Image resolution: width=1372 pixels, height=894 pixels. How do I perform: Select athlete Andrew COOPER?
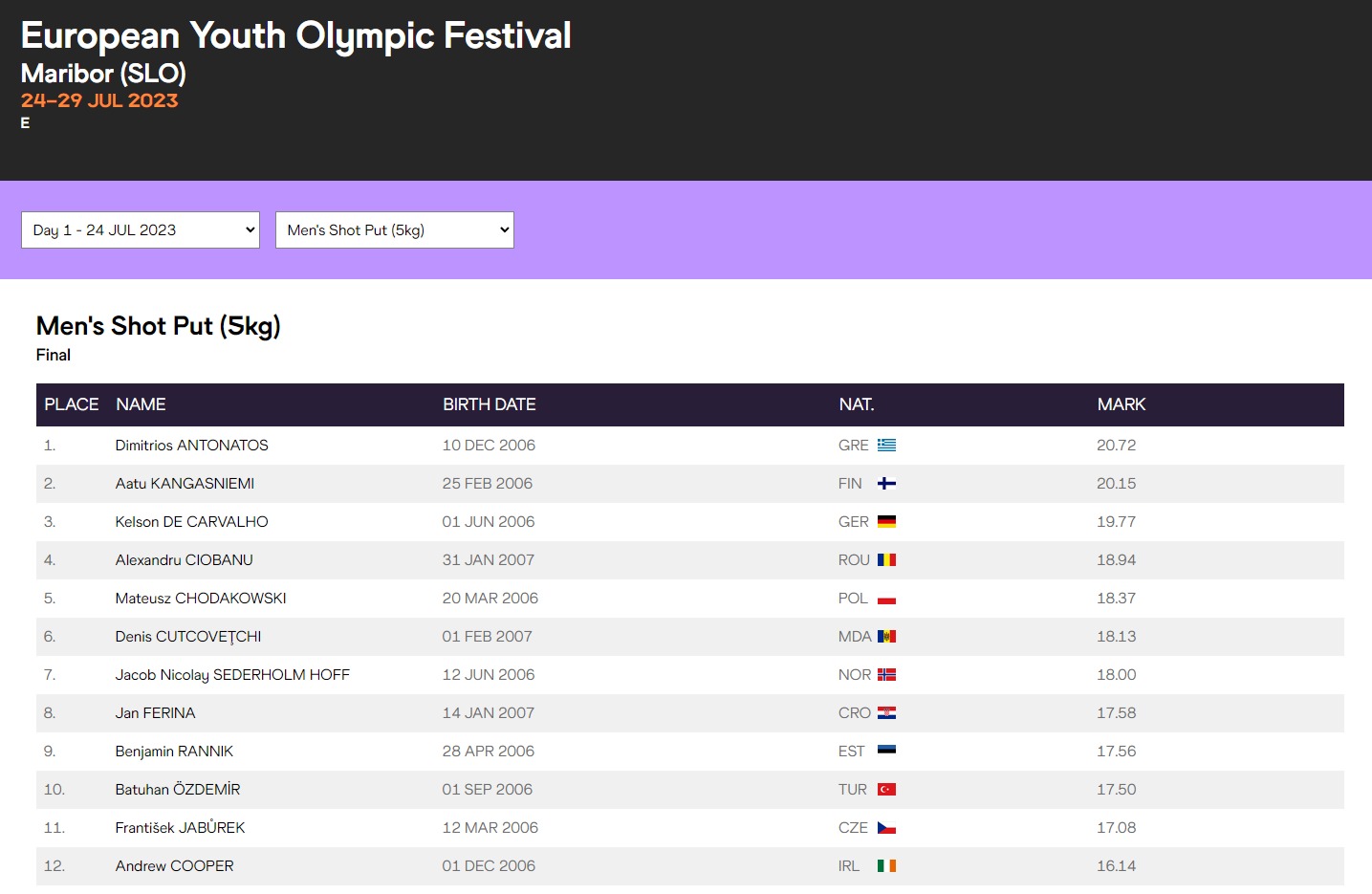tap(175, 865)
